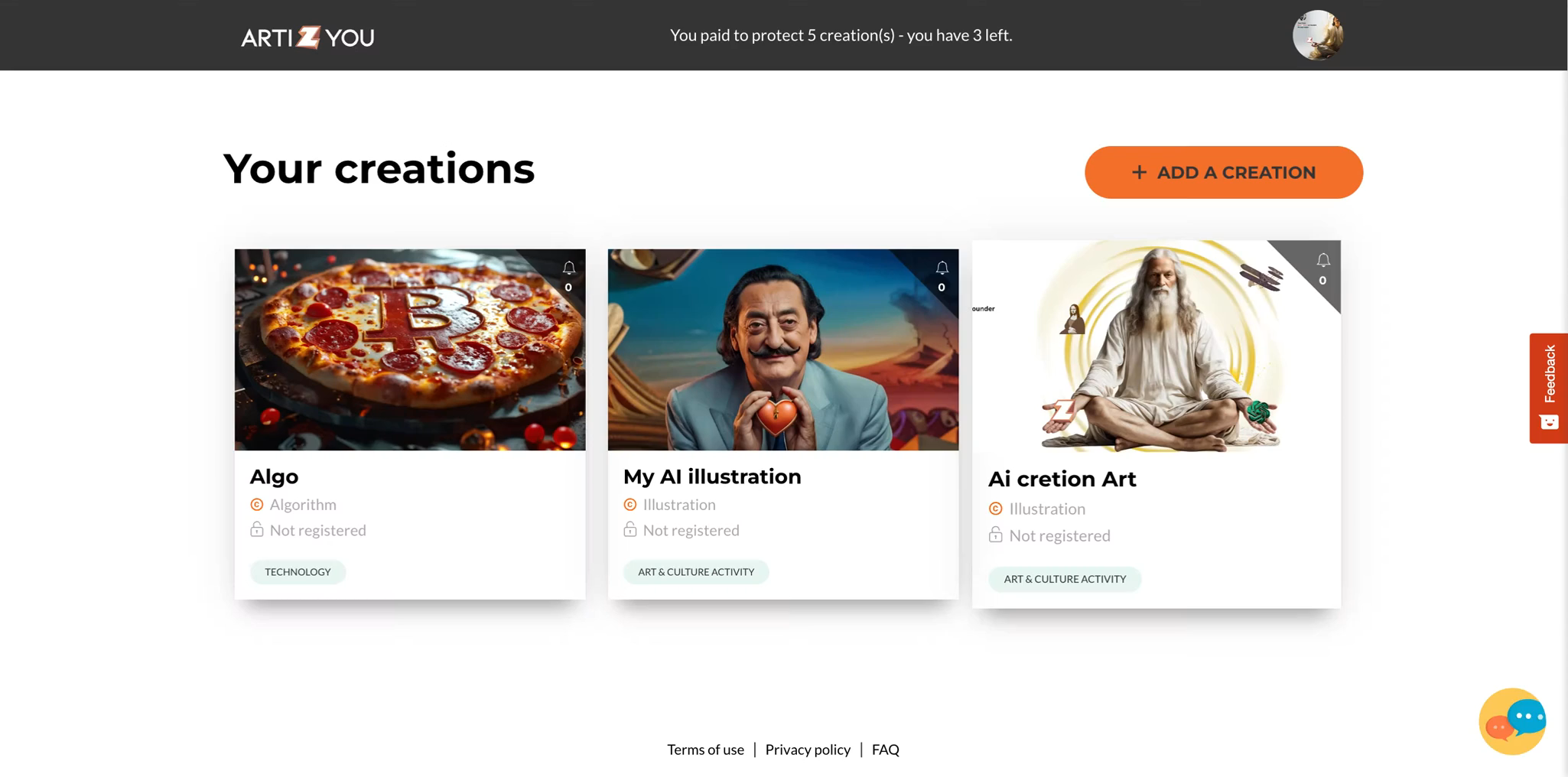Click the smiley icon on Feedback tab
Screen dimensions: 1568x777
(x=1549, y=422)
